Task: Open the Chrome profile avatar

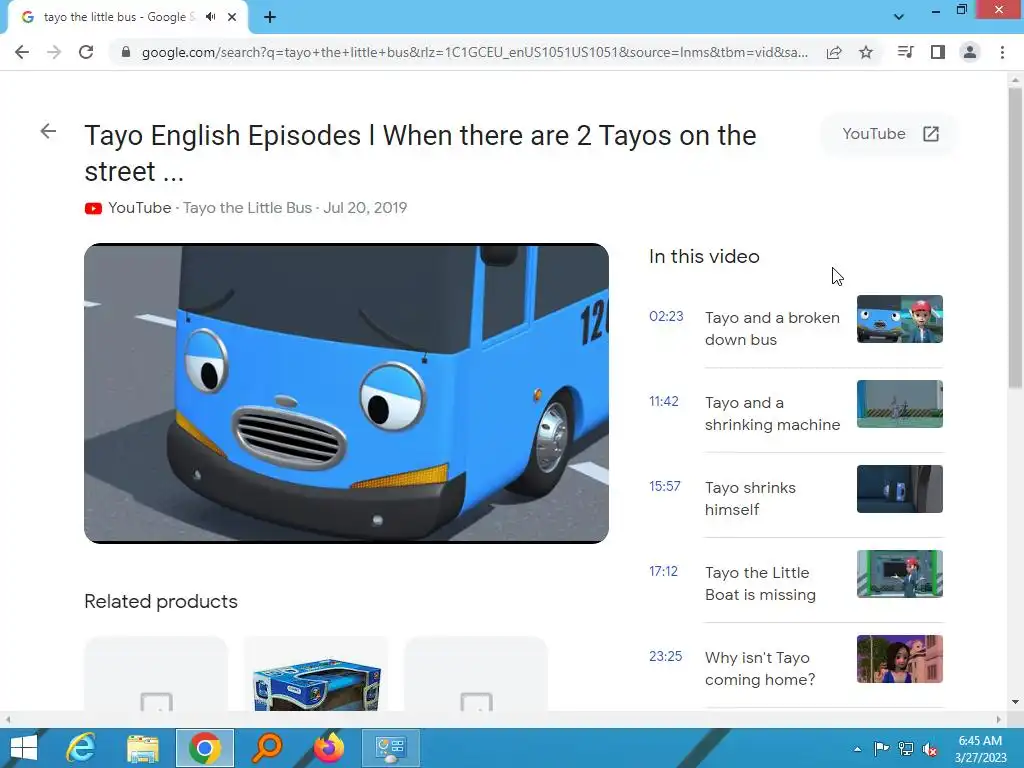Action: pyautogui.click(x=970, y=52)
